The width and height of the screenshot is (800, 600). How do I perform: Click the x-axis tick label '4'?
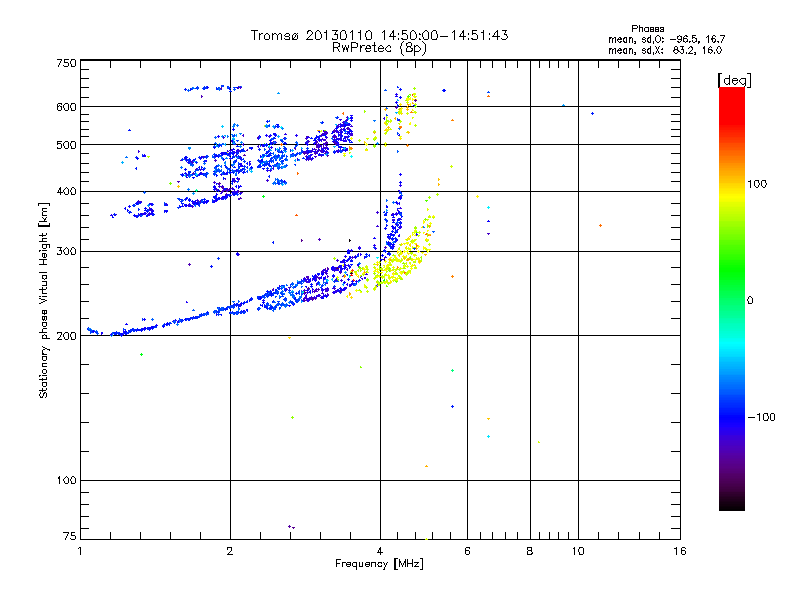tap(380, 551)
